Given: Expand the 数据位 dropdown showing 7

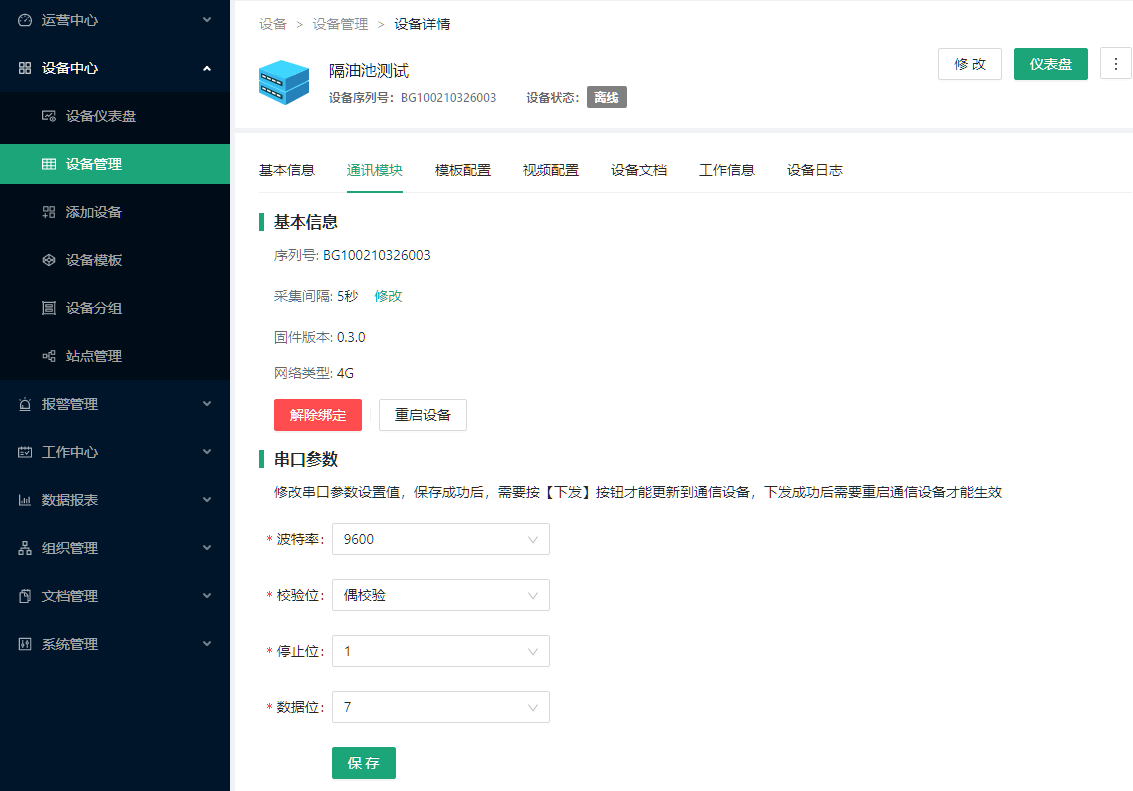Looking at the screenshot, I should click(440, 707).
